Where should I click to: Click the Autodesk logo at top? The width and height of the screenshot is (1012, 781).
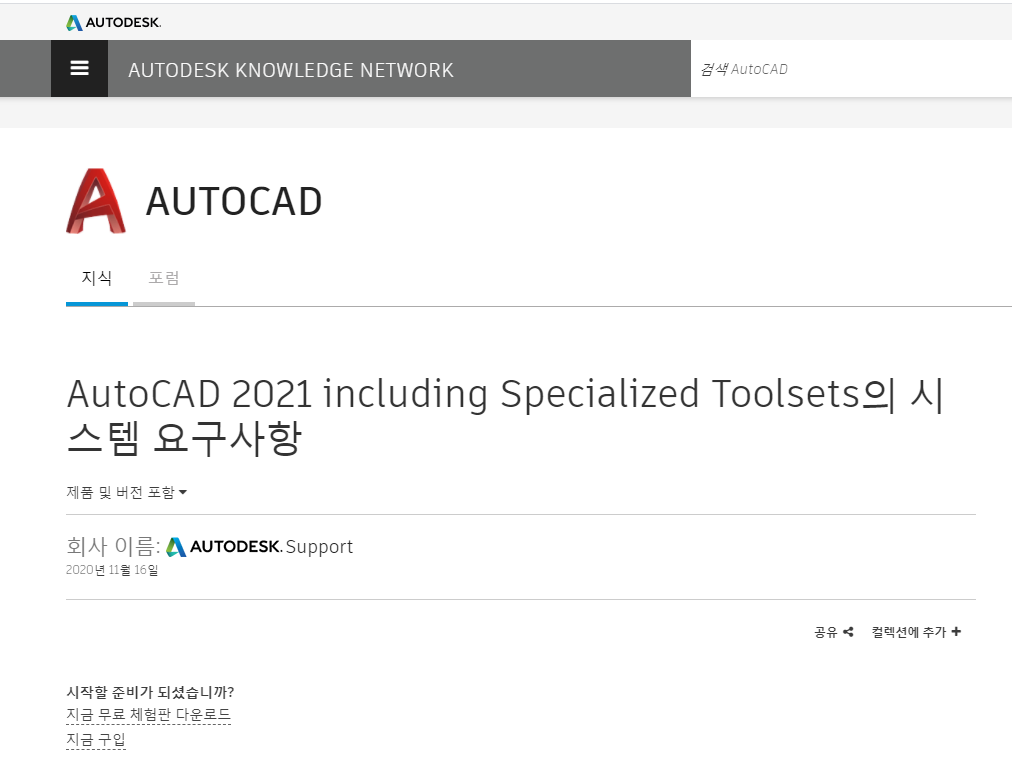click(x=114, y=23)
